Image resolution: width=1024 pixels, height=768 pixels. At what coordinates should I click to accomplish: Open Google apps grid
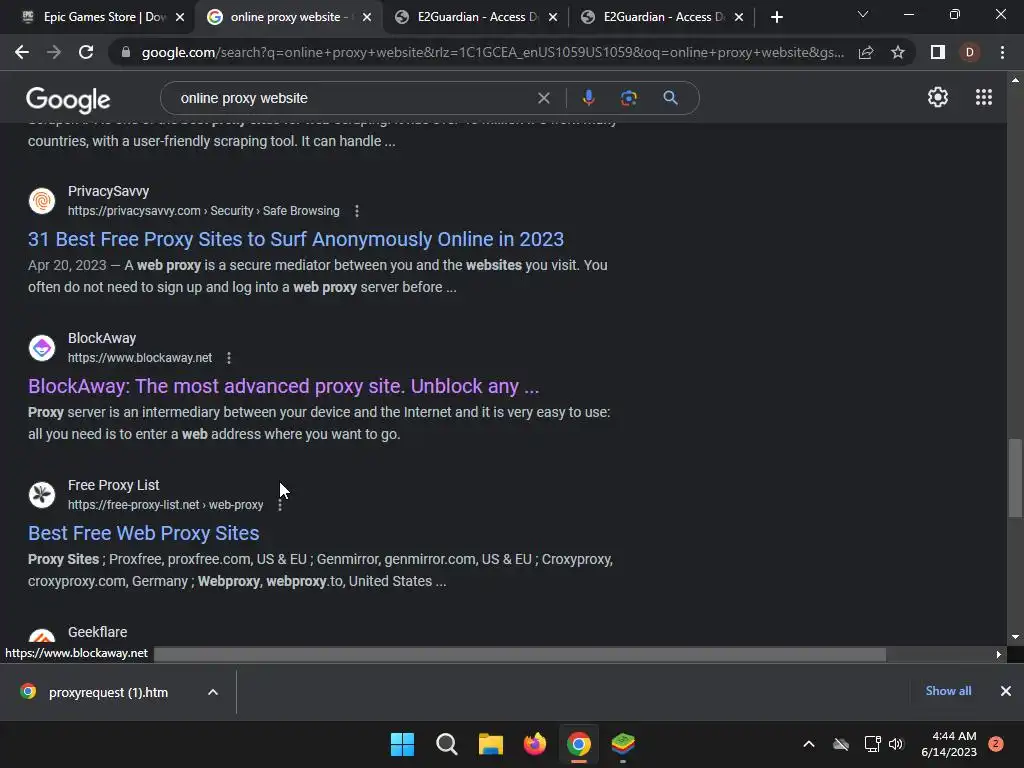click(x=984, y=97)
